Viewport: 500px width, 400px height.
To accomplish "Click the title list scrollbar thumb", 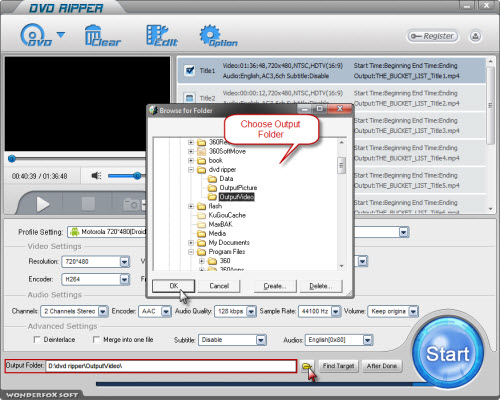I will tap(490, 105).
